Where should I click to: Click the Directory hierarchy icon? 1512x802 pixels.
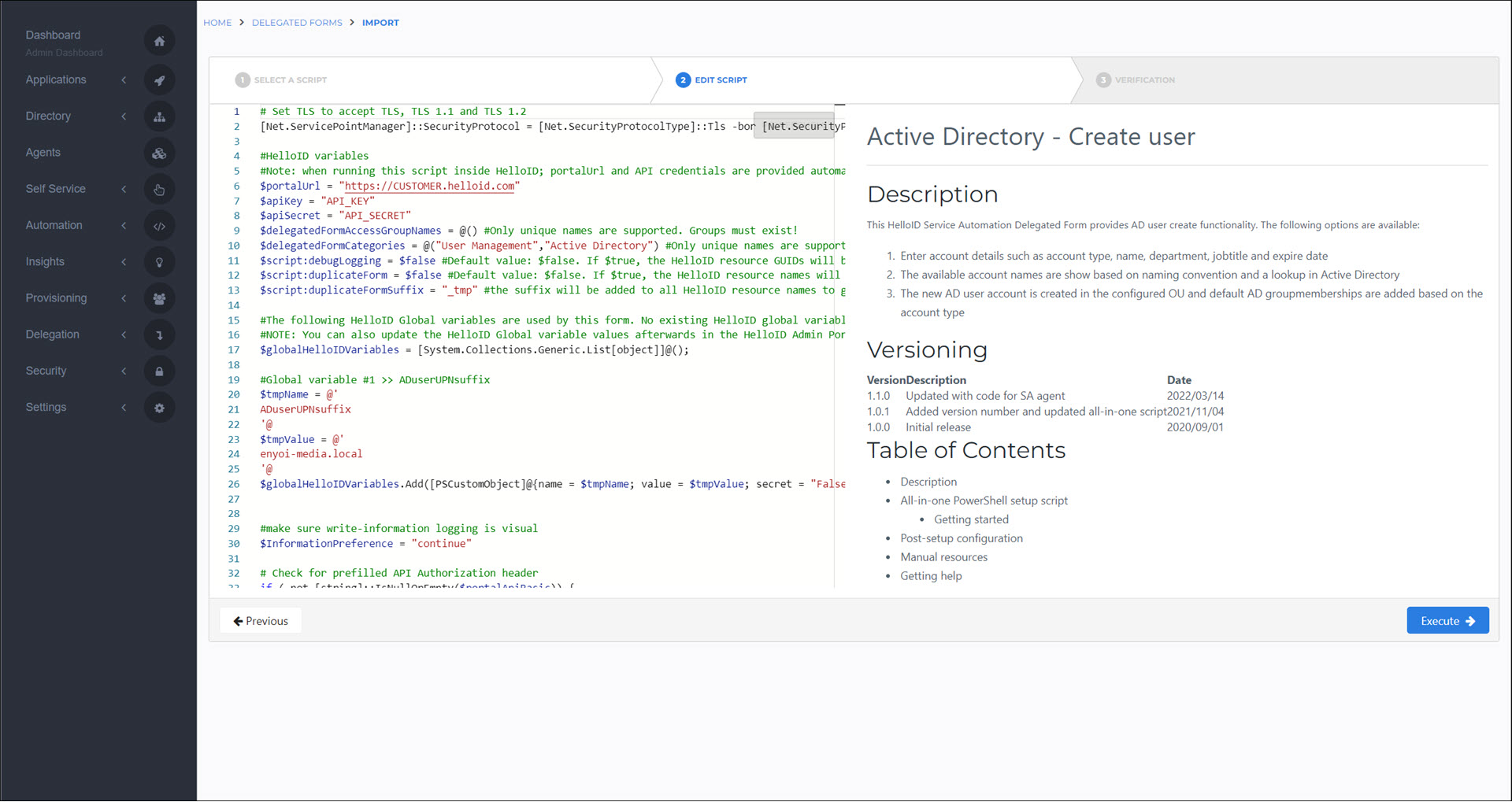pos(159,116)
